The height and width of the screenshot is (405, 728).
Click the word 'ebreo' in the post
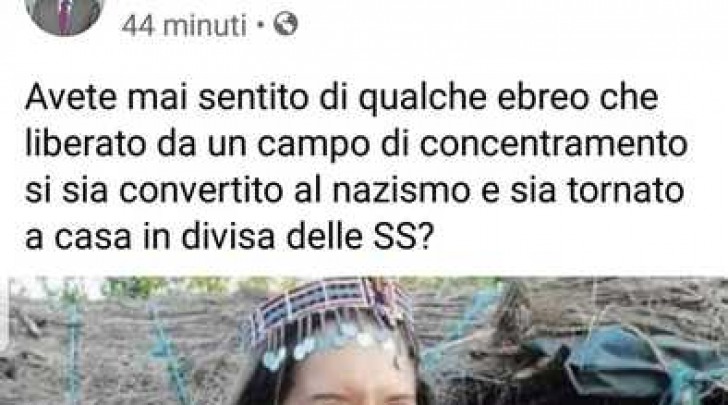click(542, 98)
